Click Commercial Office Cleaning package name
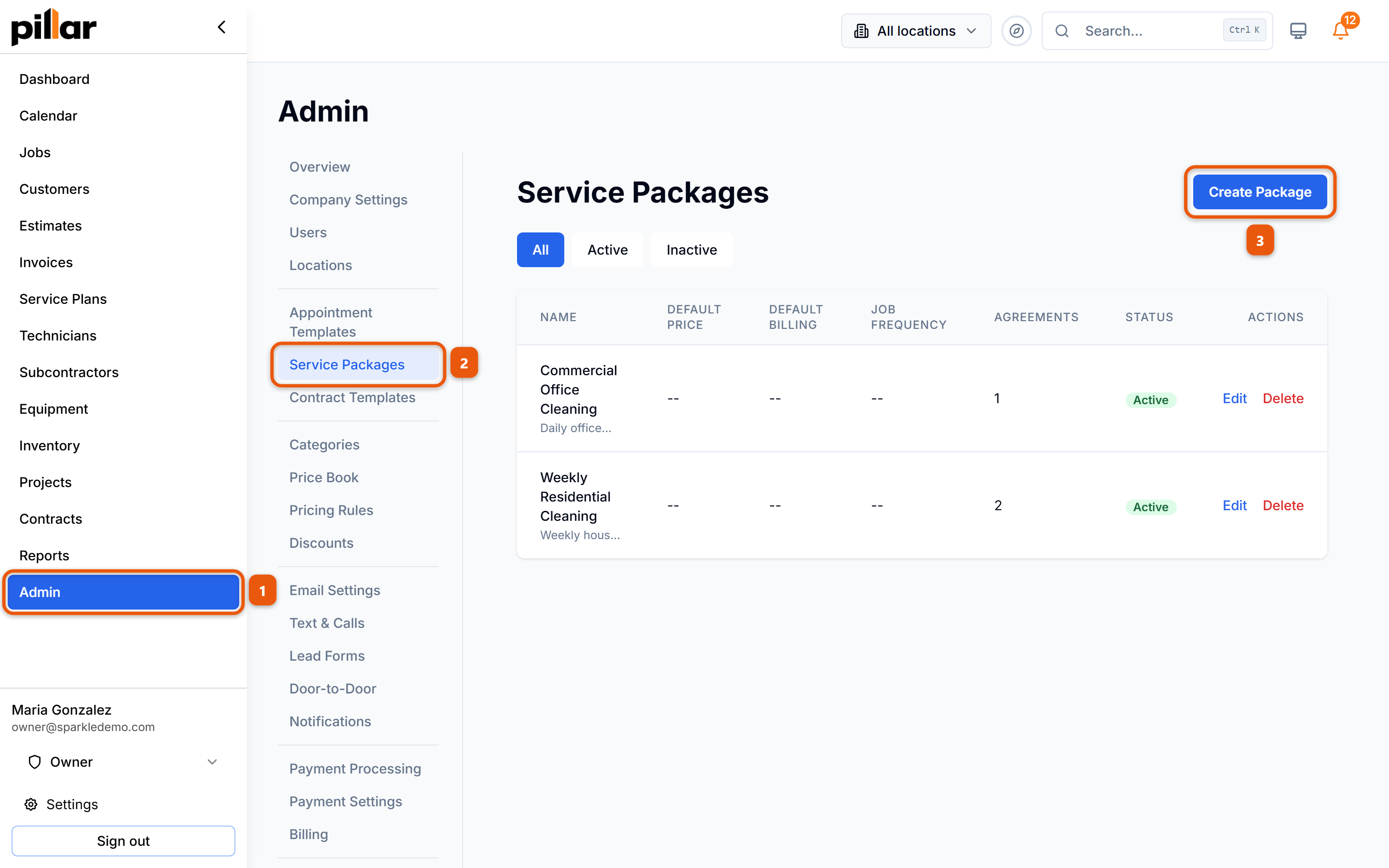 coord(578,390)
